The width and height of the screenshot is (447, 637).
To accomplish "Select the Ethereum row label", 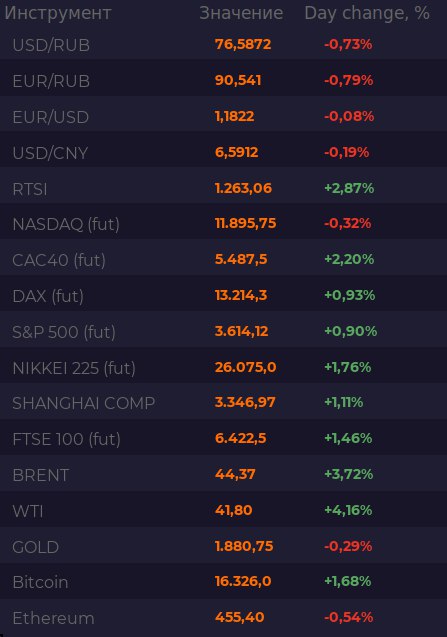I will coord(53,618).
